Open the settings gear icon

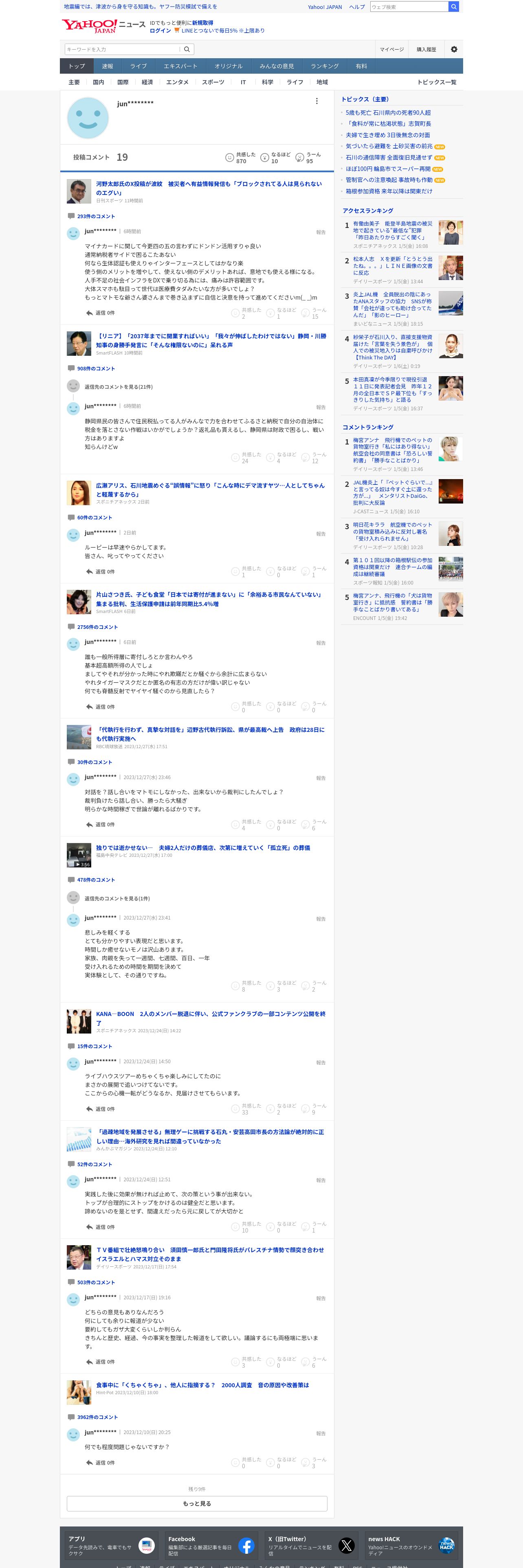(454, 49)
